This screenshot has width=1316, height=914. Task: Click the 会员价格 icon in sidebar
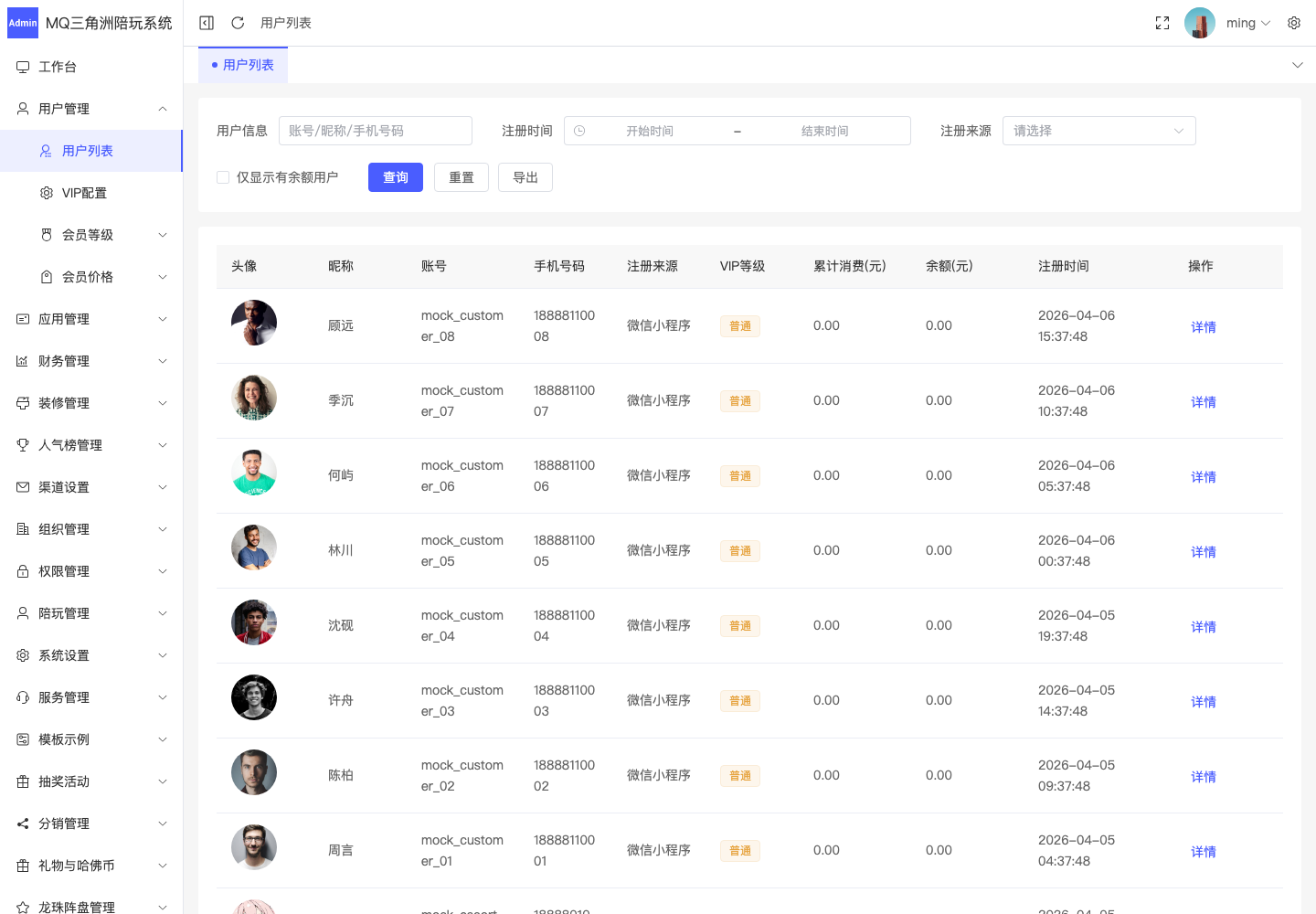click(x=47, y=277)
